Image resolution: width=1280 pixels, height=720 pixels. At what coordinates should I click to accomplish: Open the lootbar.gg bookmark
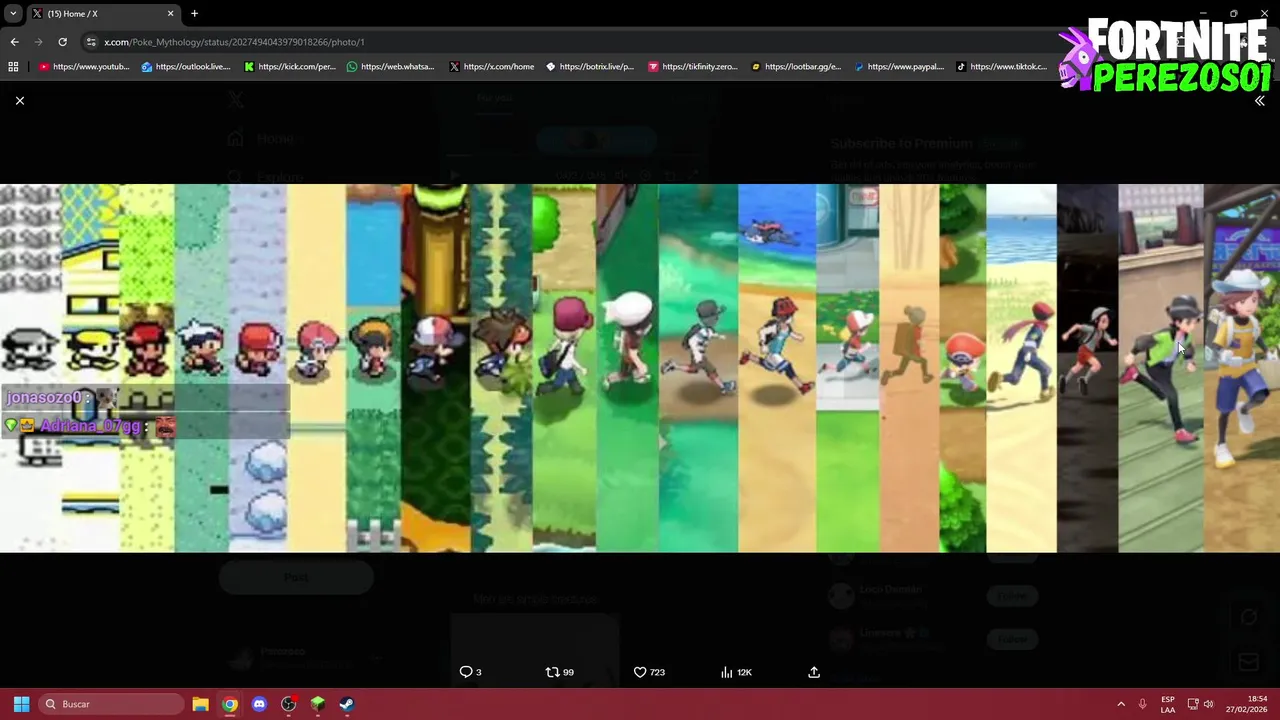[x=796, y=67]
